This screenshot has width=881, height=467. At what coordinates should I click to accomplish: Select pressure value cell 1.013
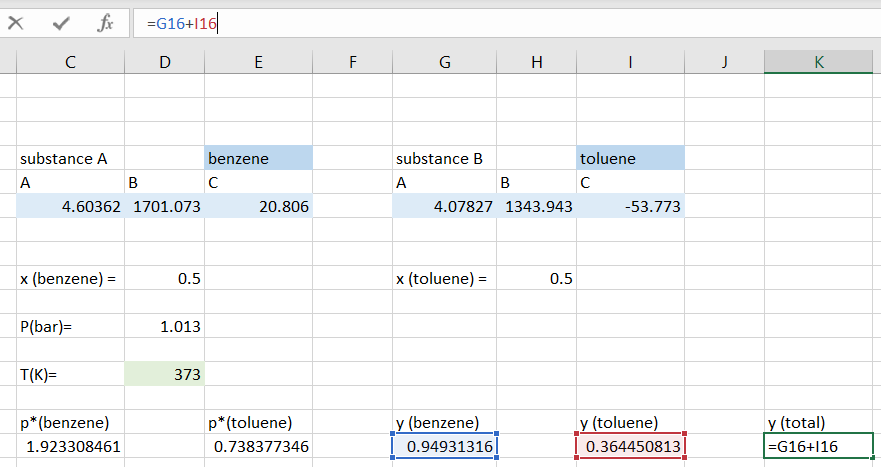click(x=165, y=326)
